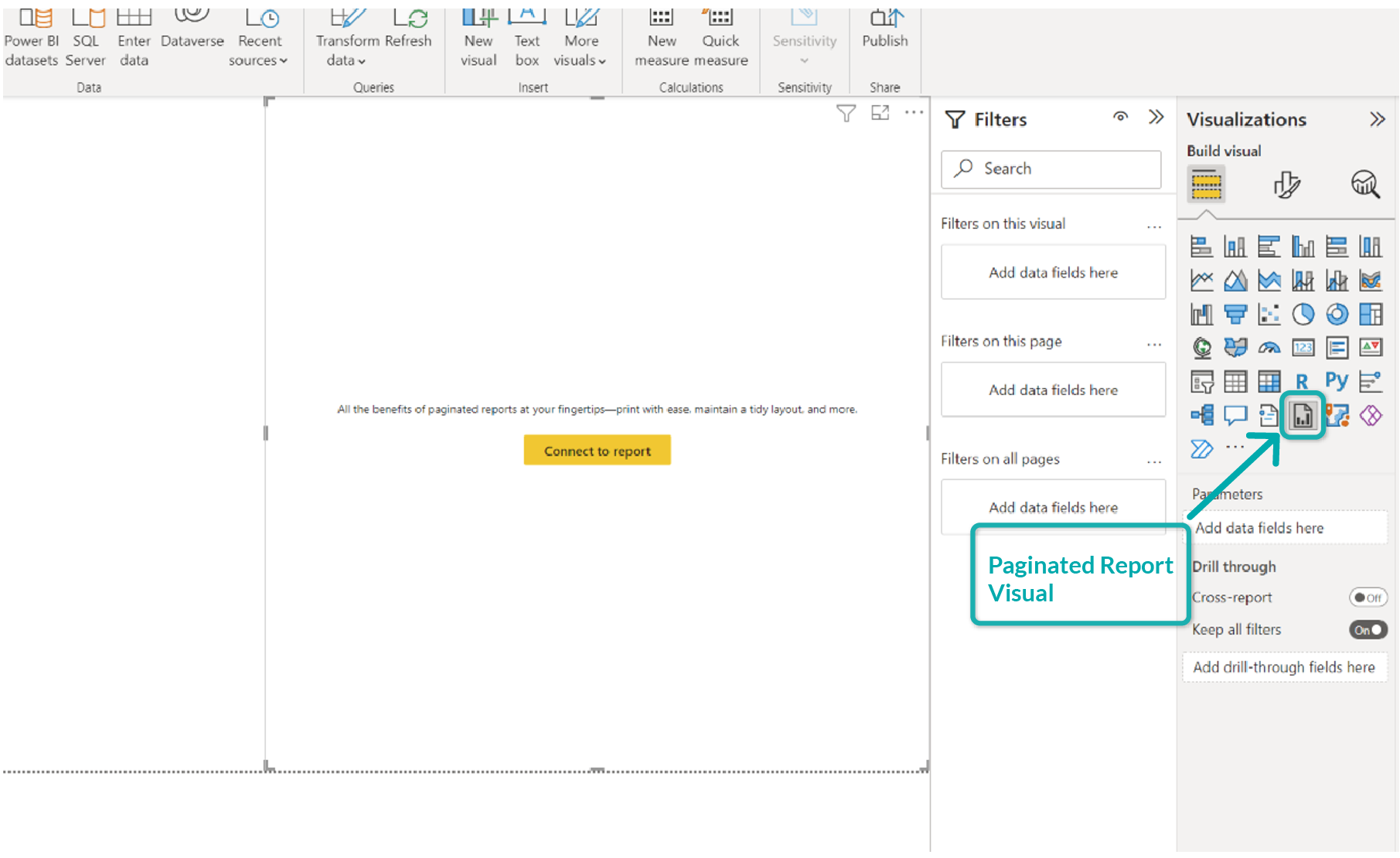This screenshot has height=858, width=1400.
Task: Select the Python visual
Action: [1337, 381]
